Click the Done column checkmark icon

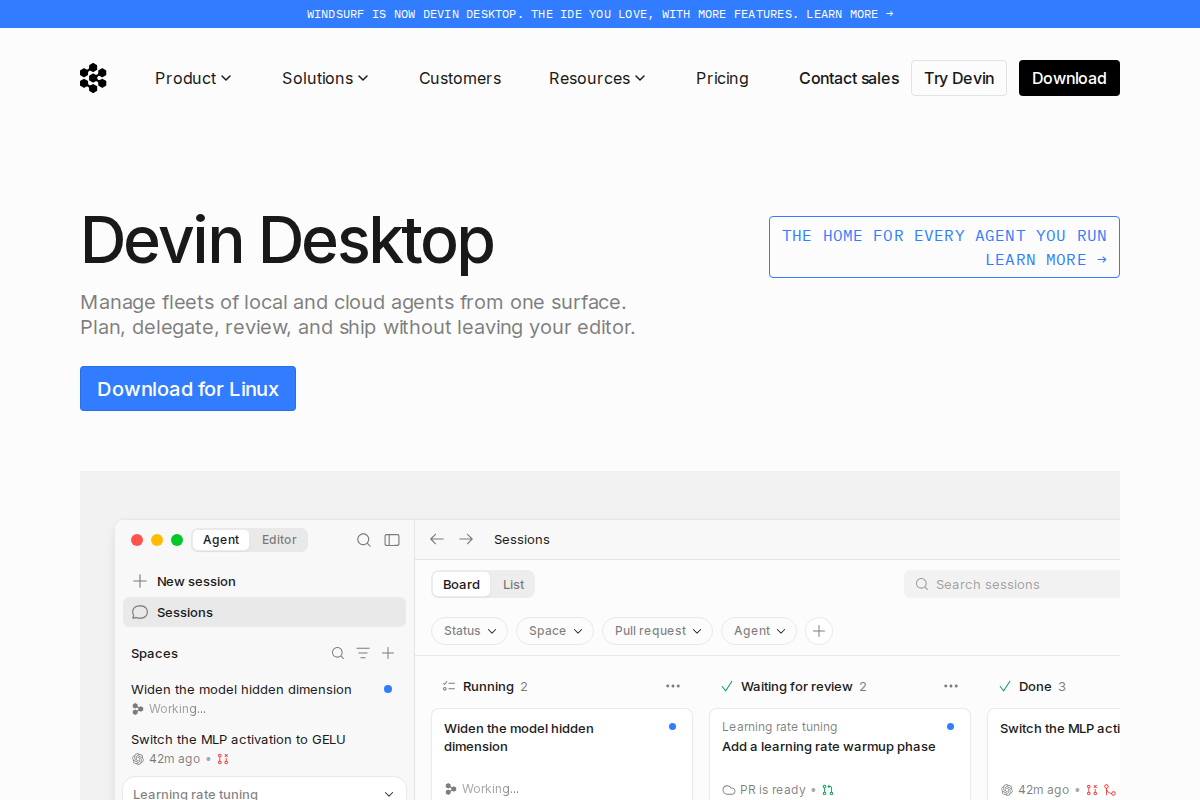point(1005,686)
